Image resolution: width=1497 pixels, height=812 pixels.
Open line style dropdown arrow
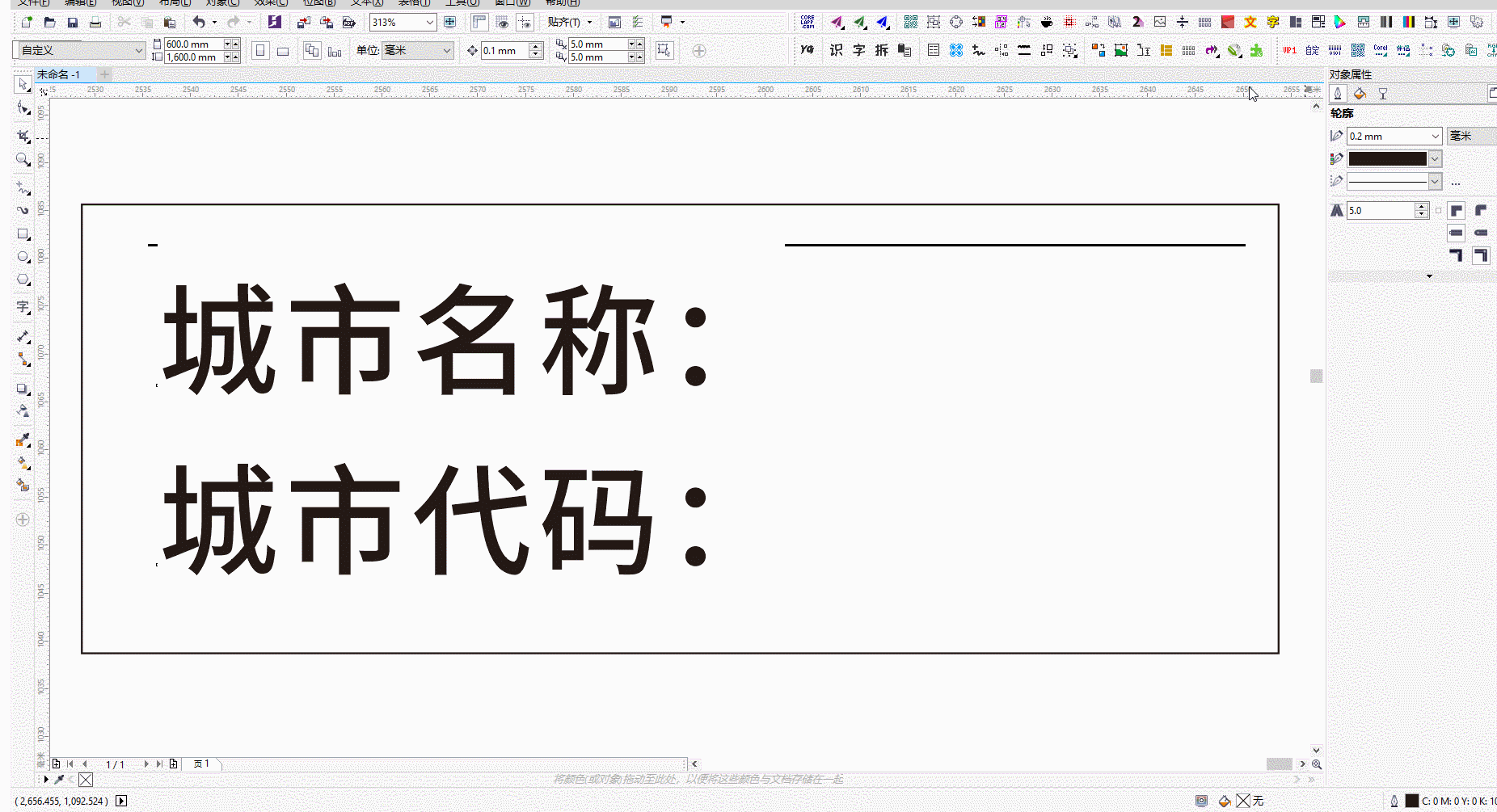[1435, 182]
